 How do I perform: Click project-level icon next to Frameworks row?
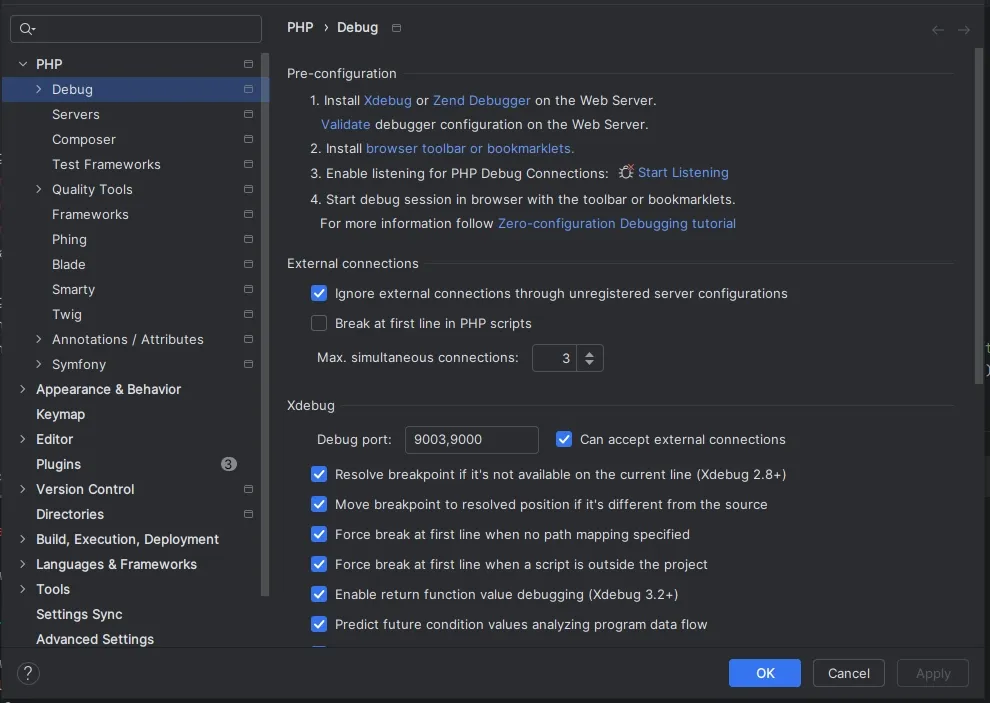click(248, 214)
